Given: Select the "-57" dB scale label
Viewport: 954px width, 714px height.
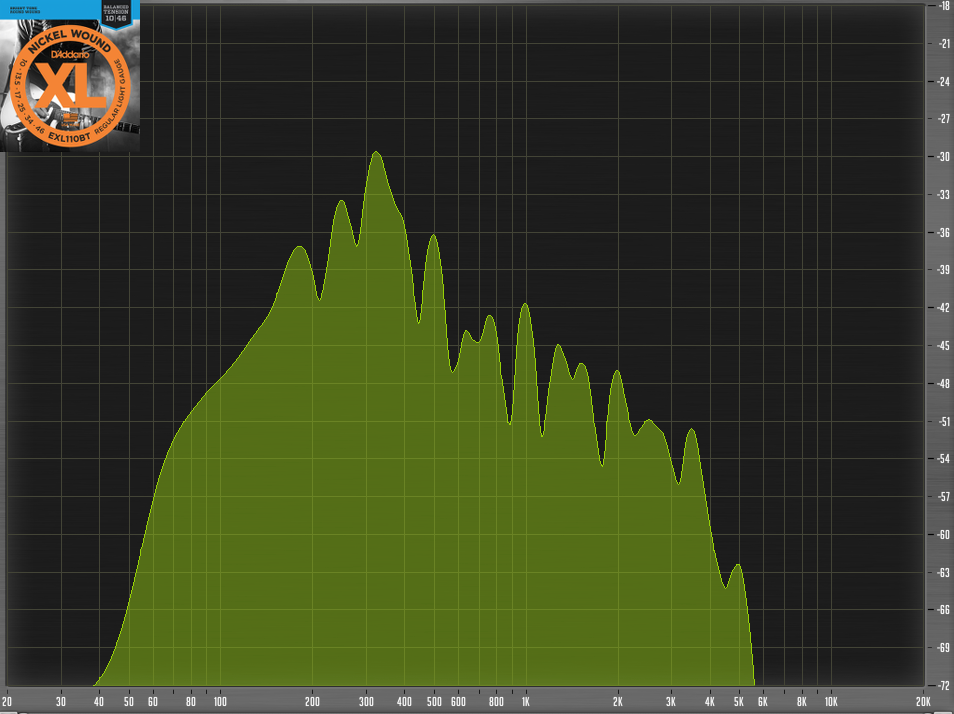Looking at the screenshot, I should 943,497.
